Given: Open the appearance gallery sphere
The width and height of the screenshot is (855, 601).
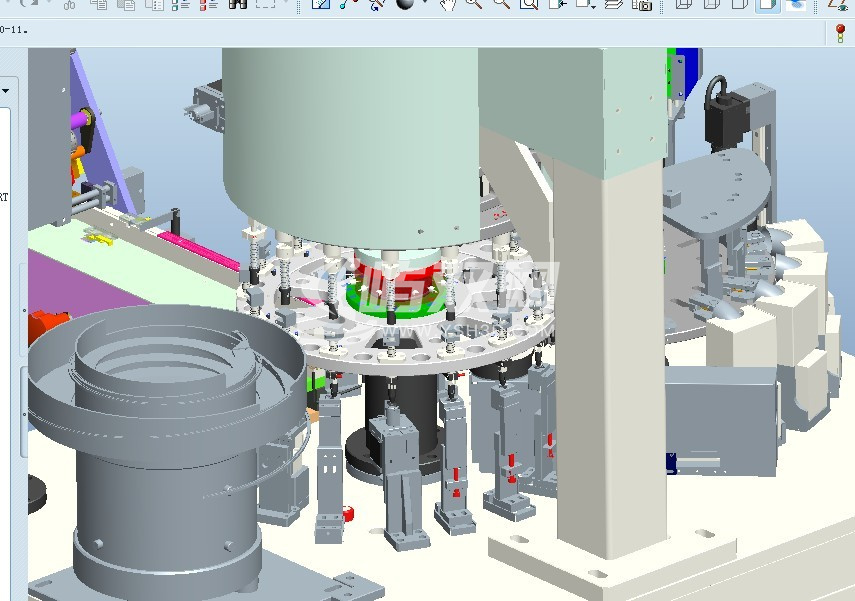Looking at the screenshot, I should [x=405, y=4].
